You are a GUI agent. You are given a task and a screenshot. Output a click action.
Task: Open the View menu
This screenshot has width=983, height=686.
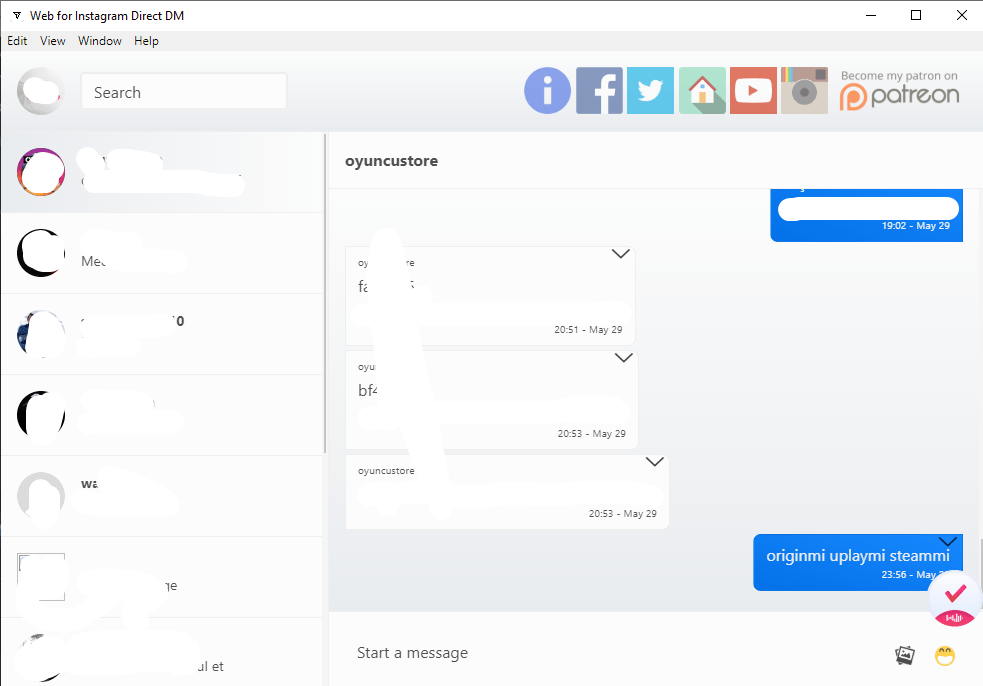point(53,41)
